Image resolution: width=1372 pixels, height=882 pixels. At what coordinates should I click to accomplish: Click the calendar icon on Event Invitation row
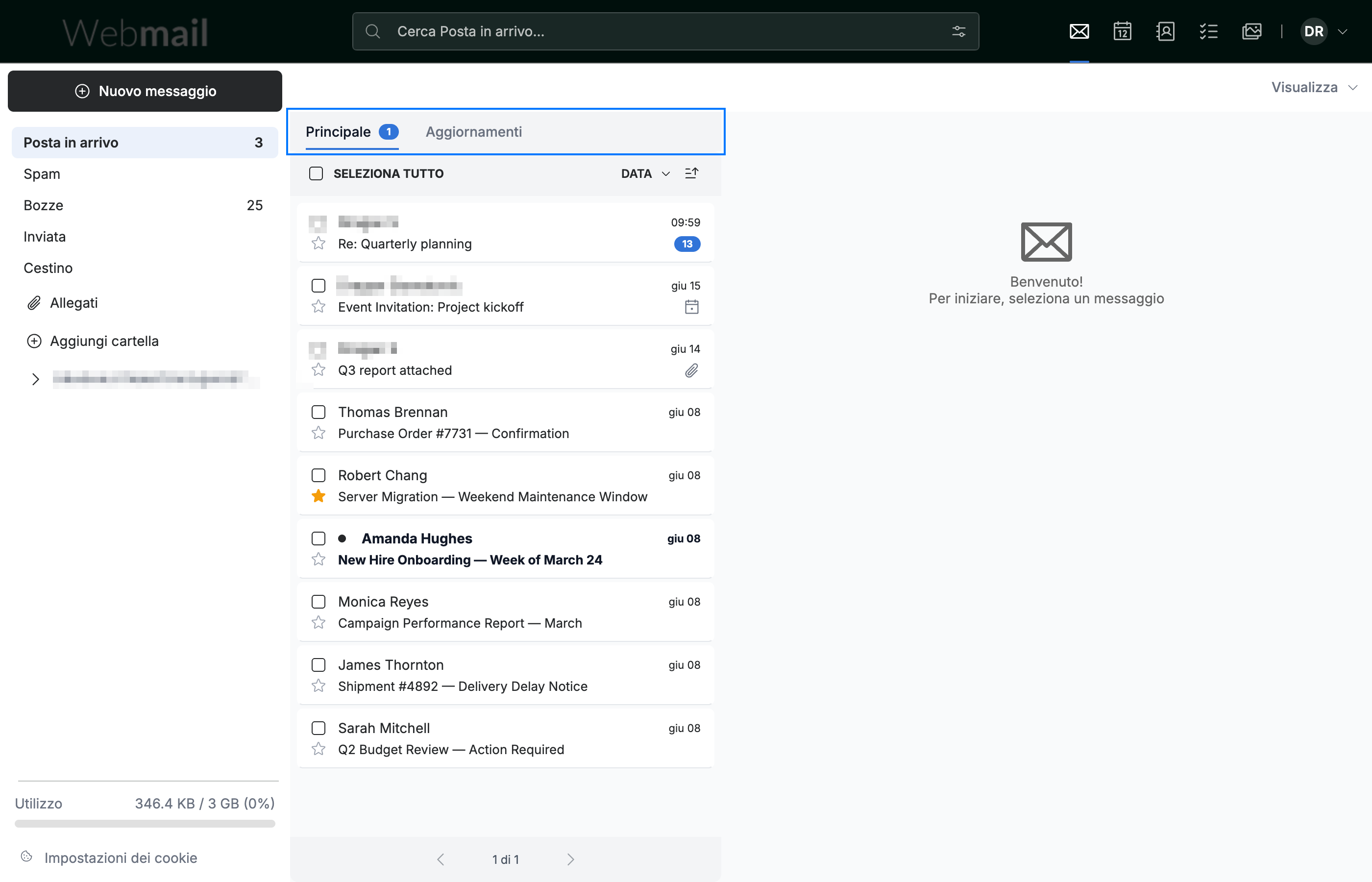tap(692, 307)
